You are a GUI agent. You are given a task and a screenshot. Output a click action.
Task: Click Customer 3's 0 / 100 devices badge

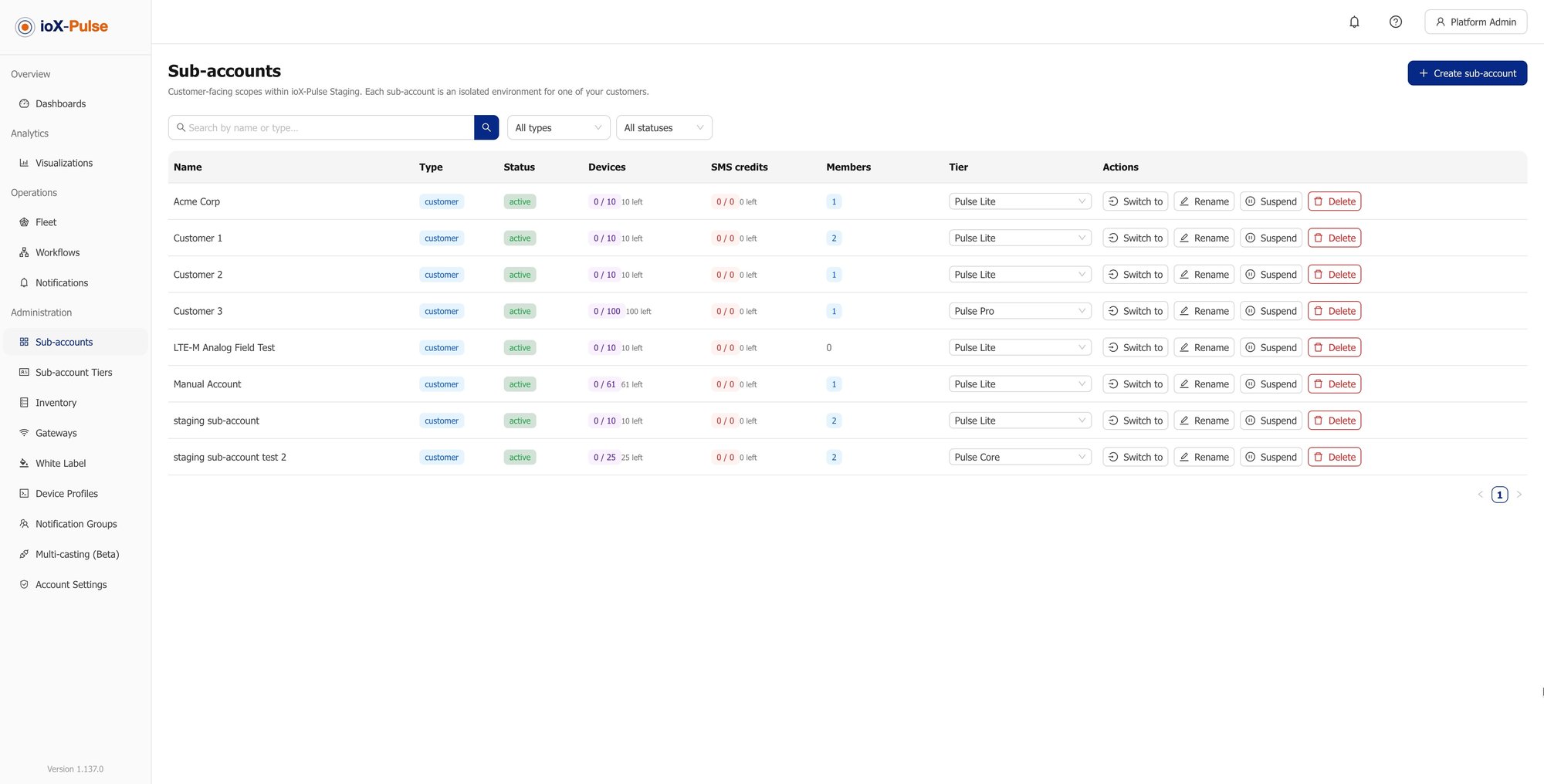point(607,311)
